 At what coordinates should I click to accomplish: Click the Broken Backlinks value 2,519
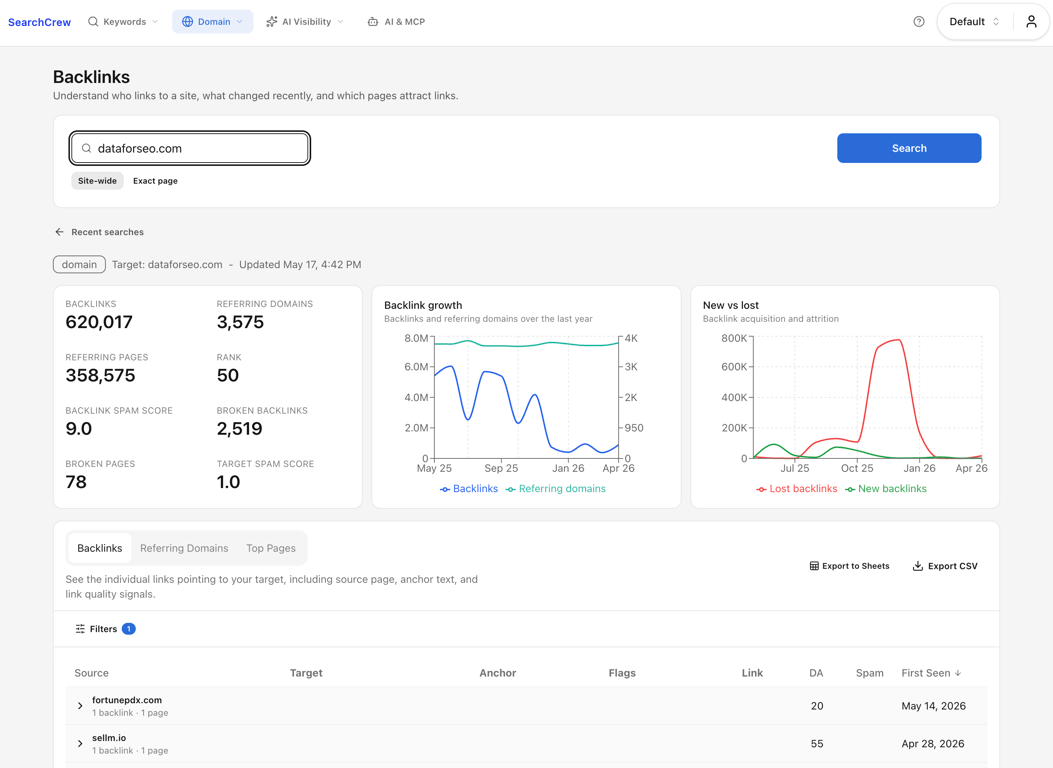239,428
